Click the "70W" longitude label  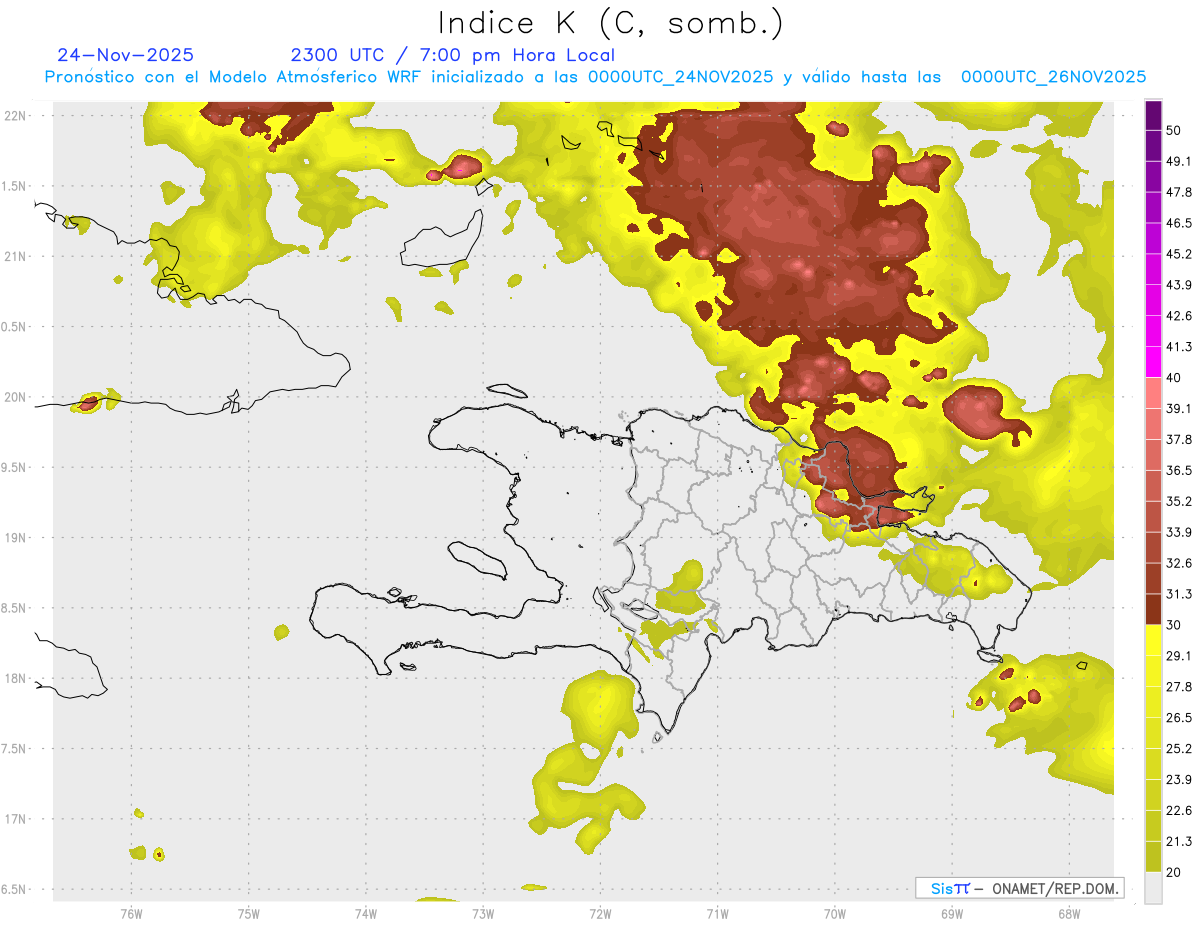tap(834, 914)
